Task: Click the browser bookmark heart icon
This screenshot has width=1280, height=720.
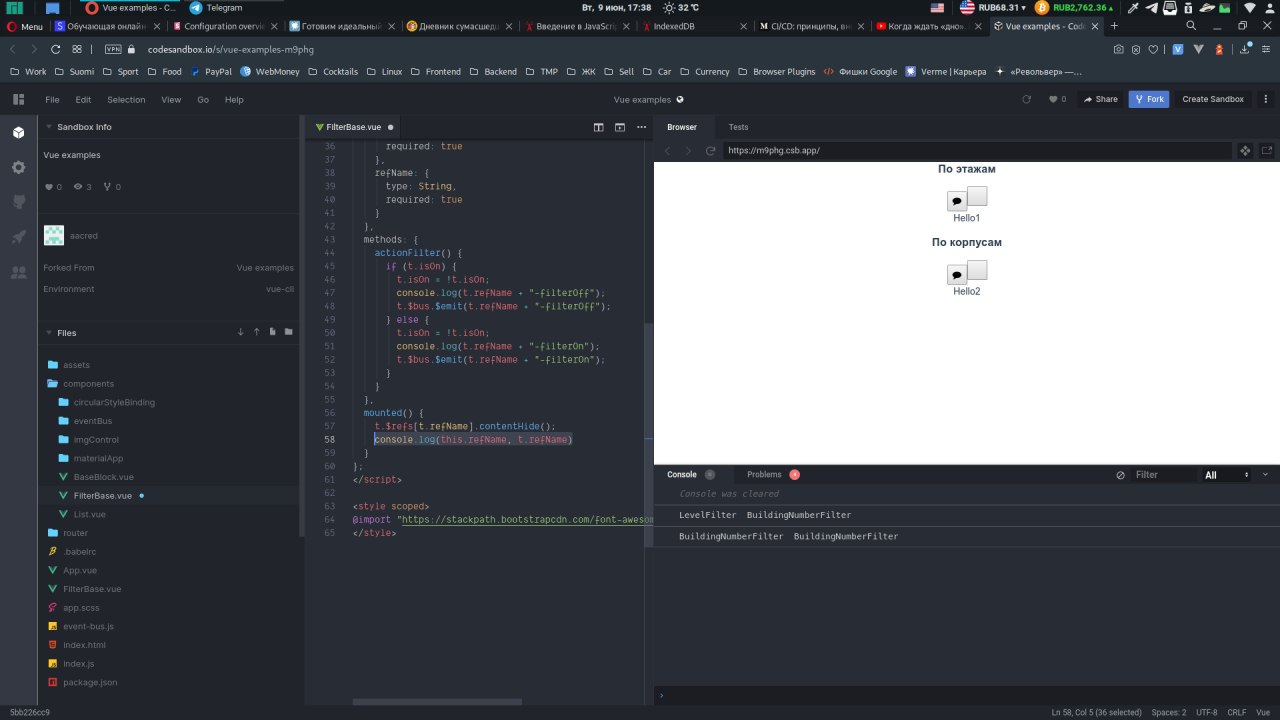Action: pyautogui.click(x=1153, y=48)
